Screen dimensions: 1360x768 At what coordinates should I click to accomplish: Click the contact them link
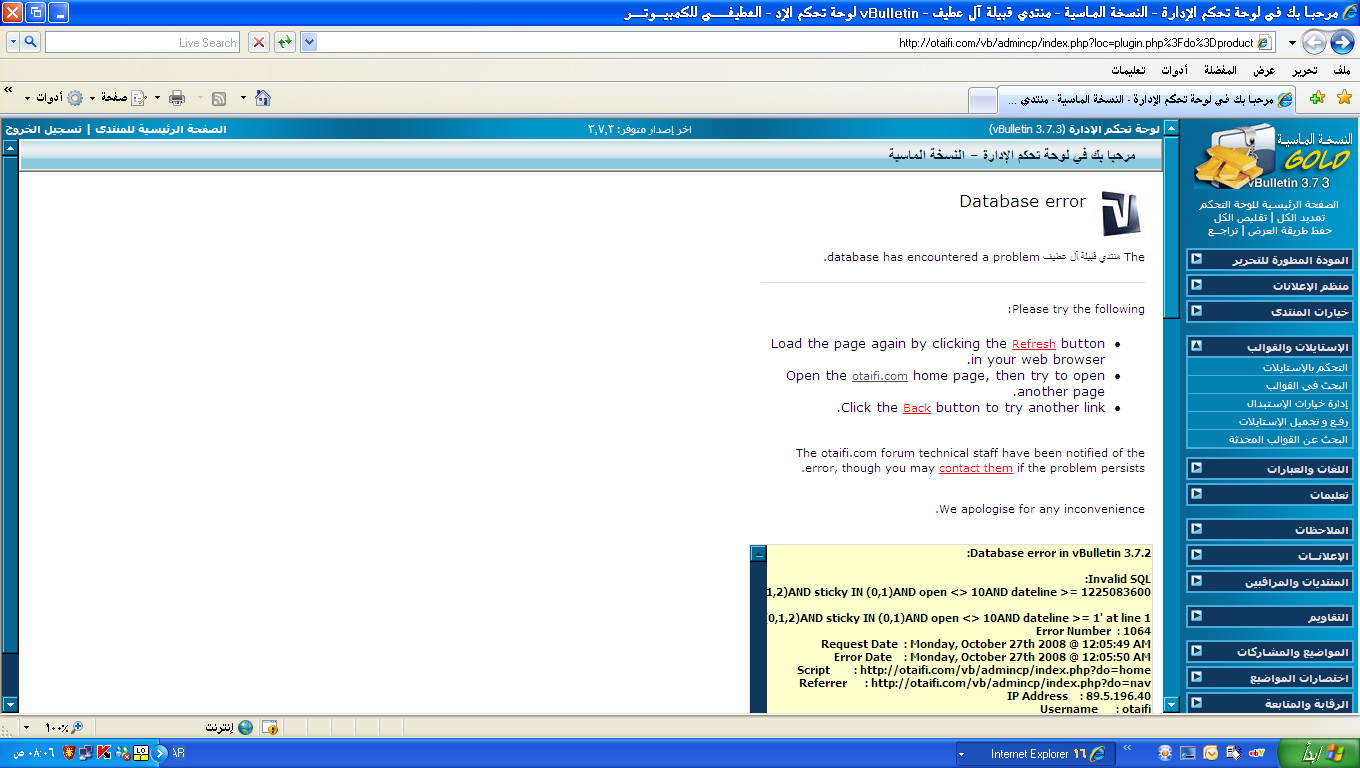coord(975,468)
